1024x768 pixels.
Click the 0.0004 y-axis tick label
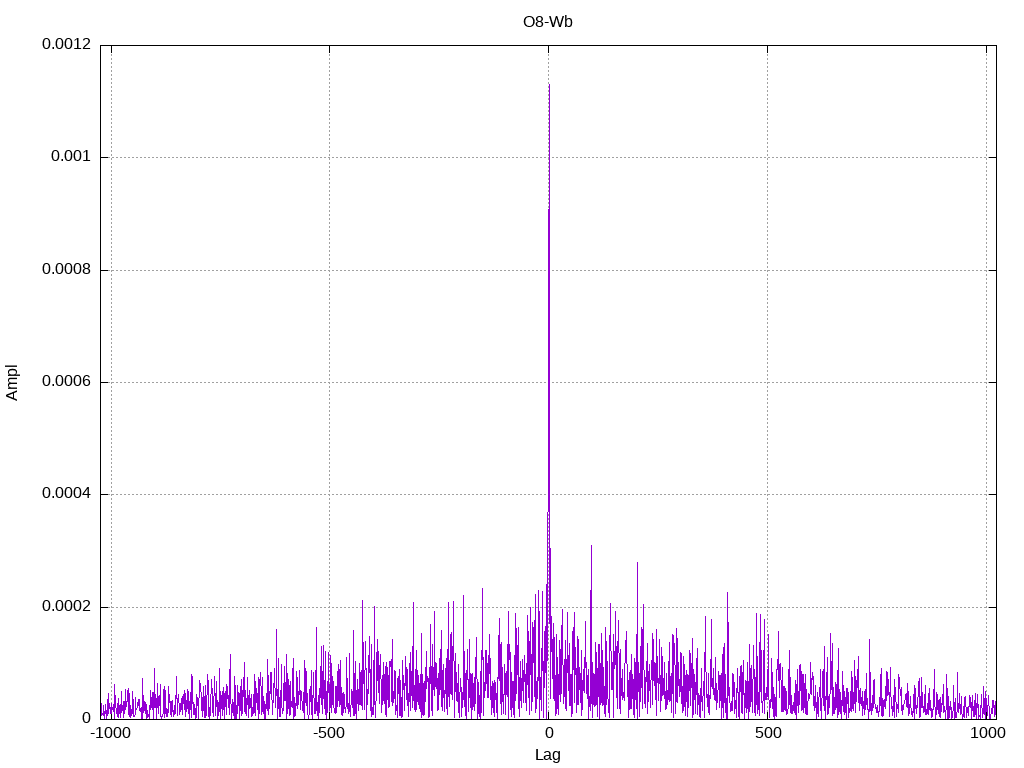click(67, 494)
